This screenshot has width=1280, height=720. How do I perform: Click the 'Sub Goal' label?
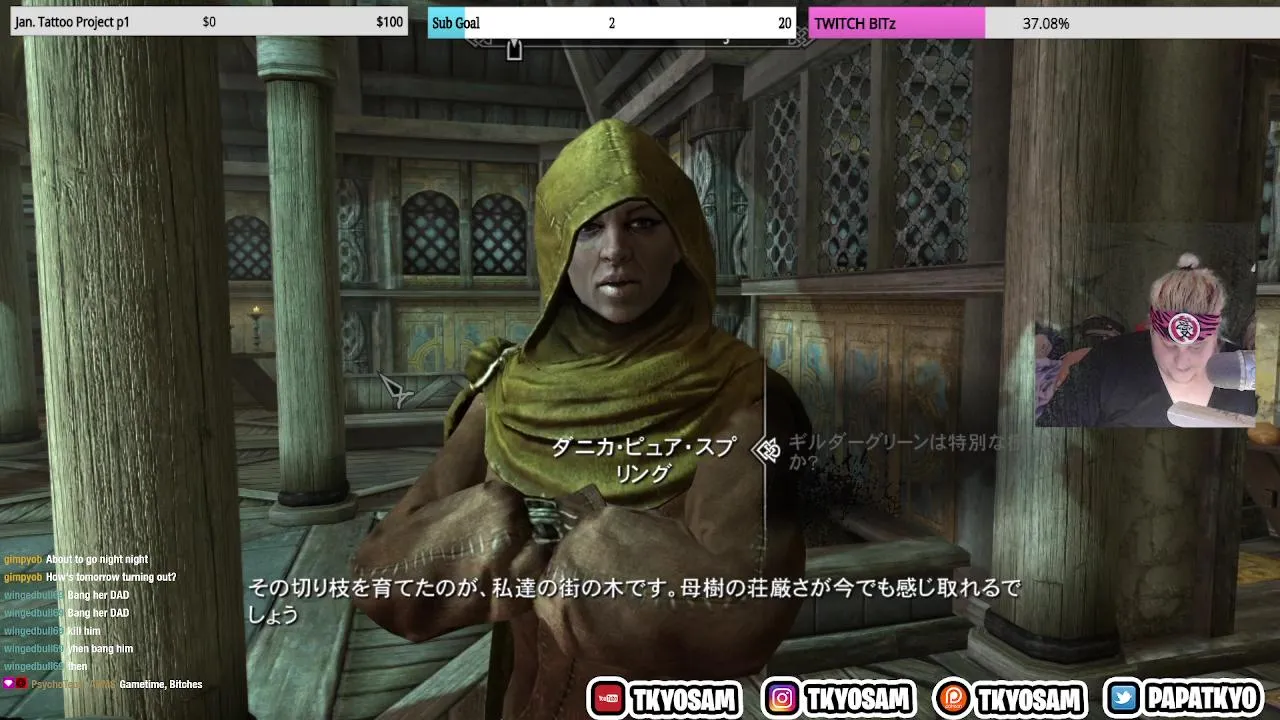pyautogui.click(x=456, y=23)
